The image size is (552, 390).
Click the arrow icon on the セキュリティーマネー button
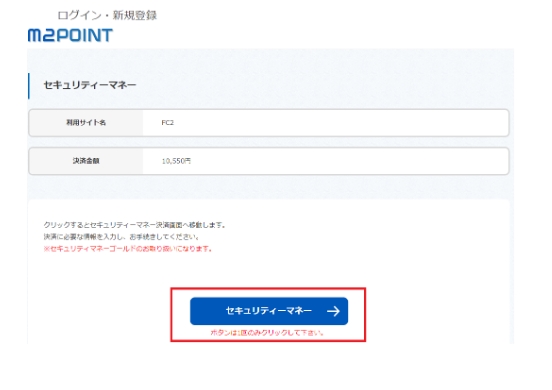(333, 311)
